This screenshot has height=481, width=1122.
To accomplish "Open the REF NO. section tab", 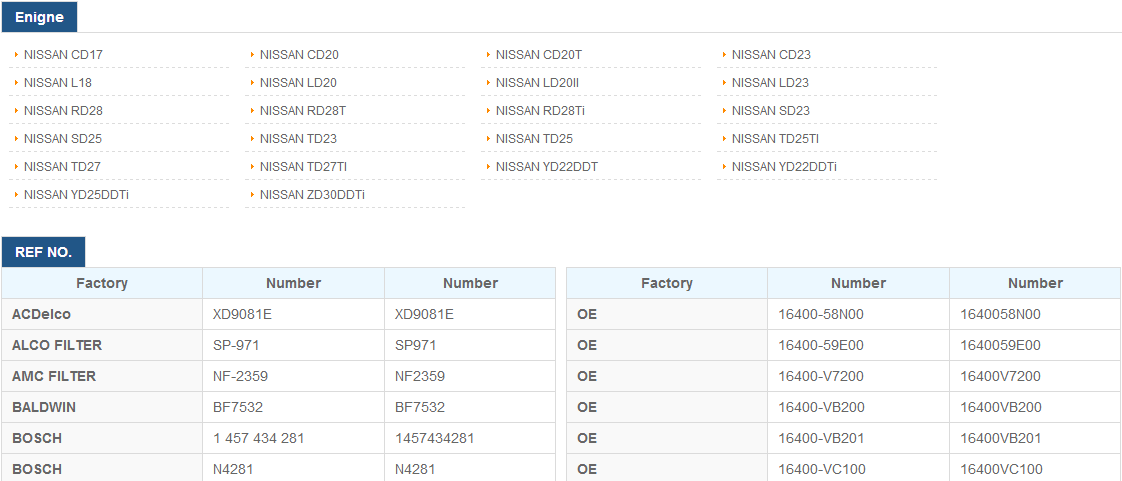I will coord(44,252).
